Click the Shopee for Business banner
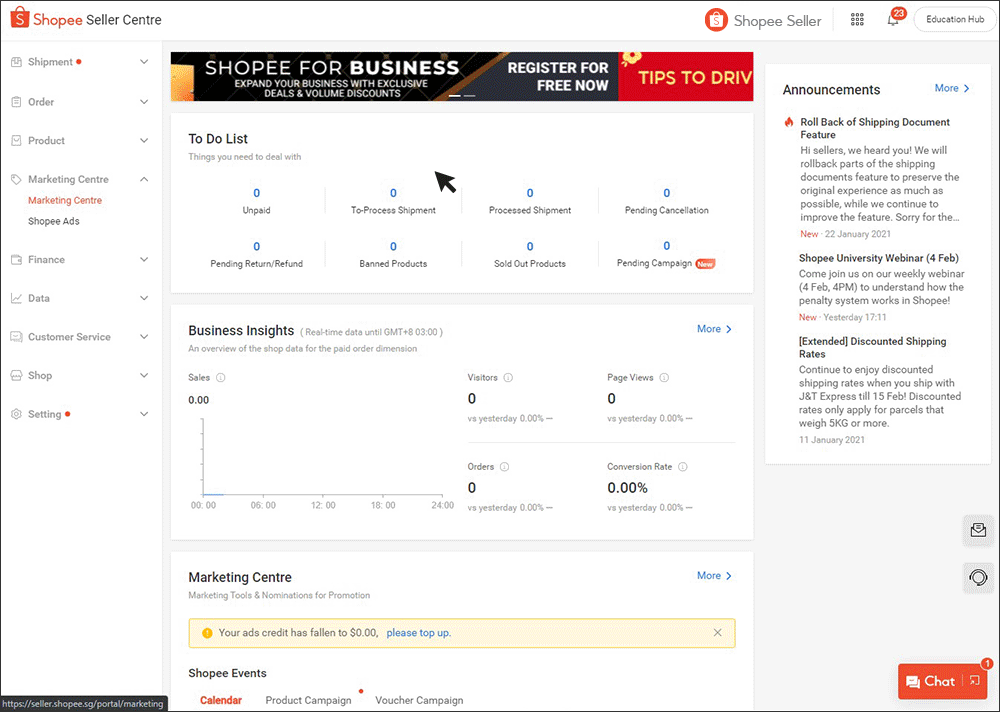 pos(394,77)
